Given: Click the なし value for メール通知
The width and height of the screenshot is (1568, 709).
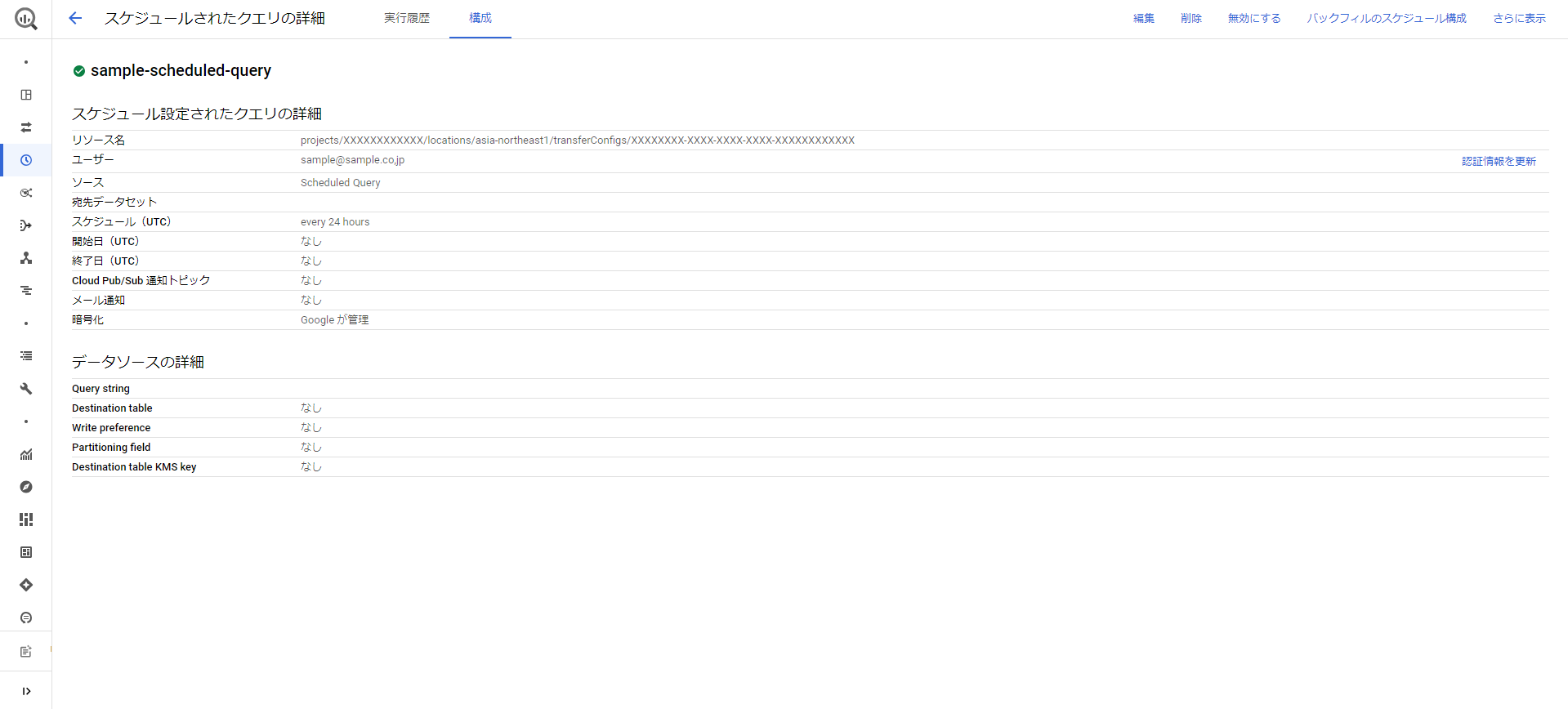Looking at the screenshot, I should coord(311,301).
